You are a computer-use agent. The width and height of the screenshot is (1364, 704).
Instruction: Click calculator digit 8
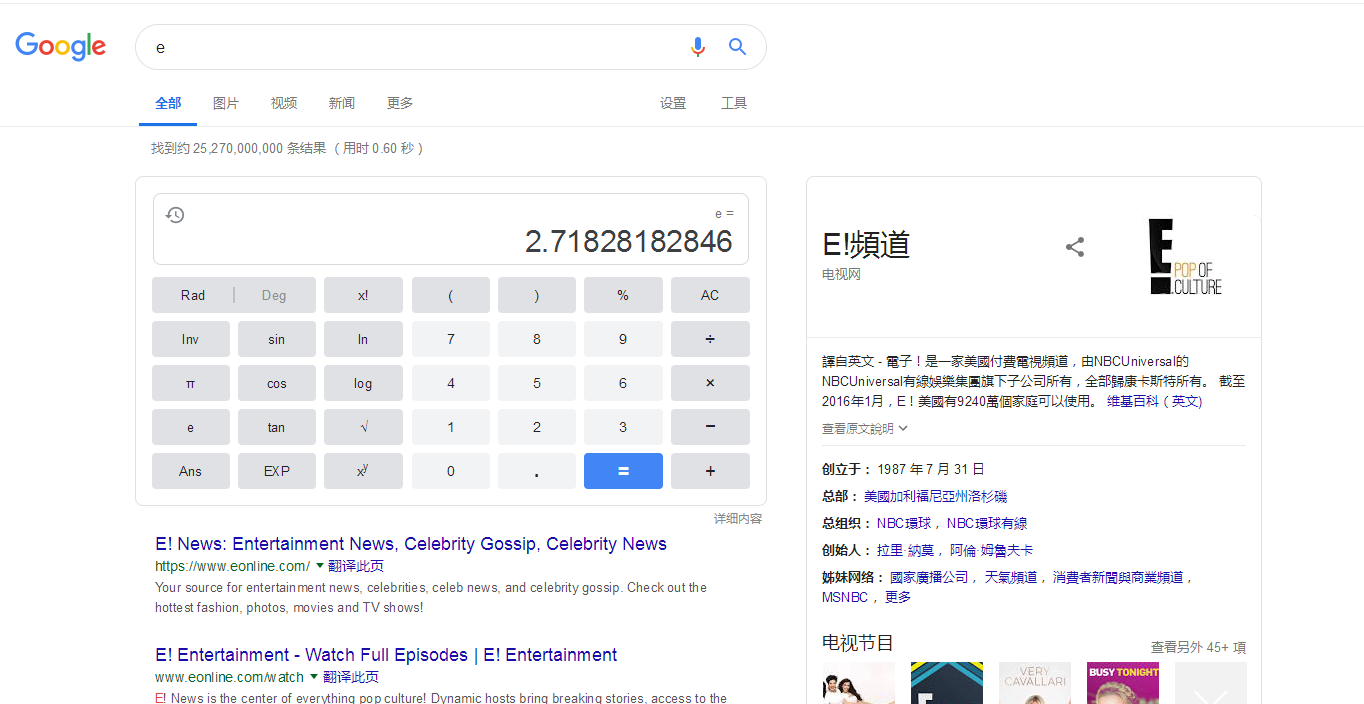tap(537, 339)
